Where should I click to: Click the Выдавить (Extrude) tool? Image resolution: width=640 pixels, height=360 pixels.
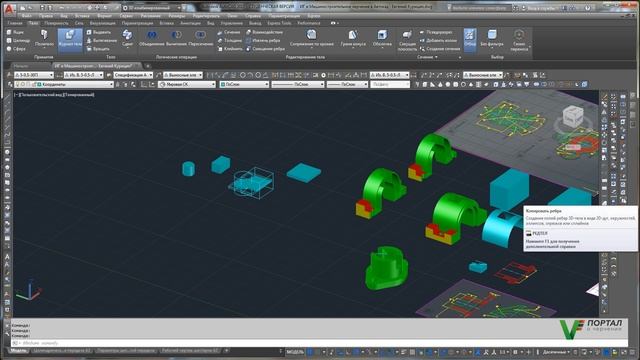[x=99, y=32]
